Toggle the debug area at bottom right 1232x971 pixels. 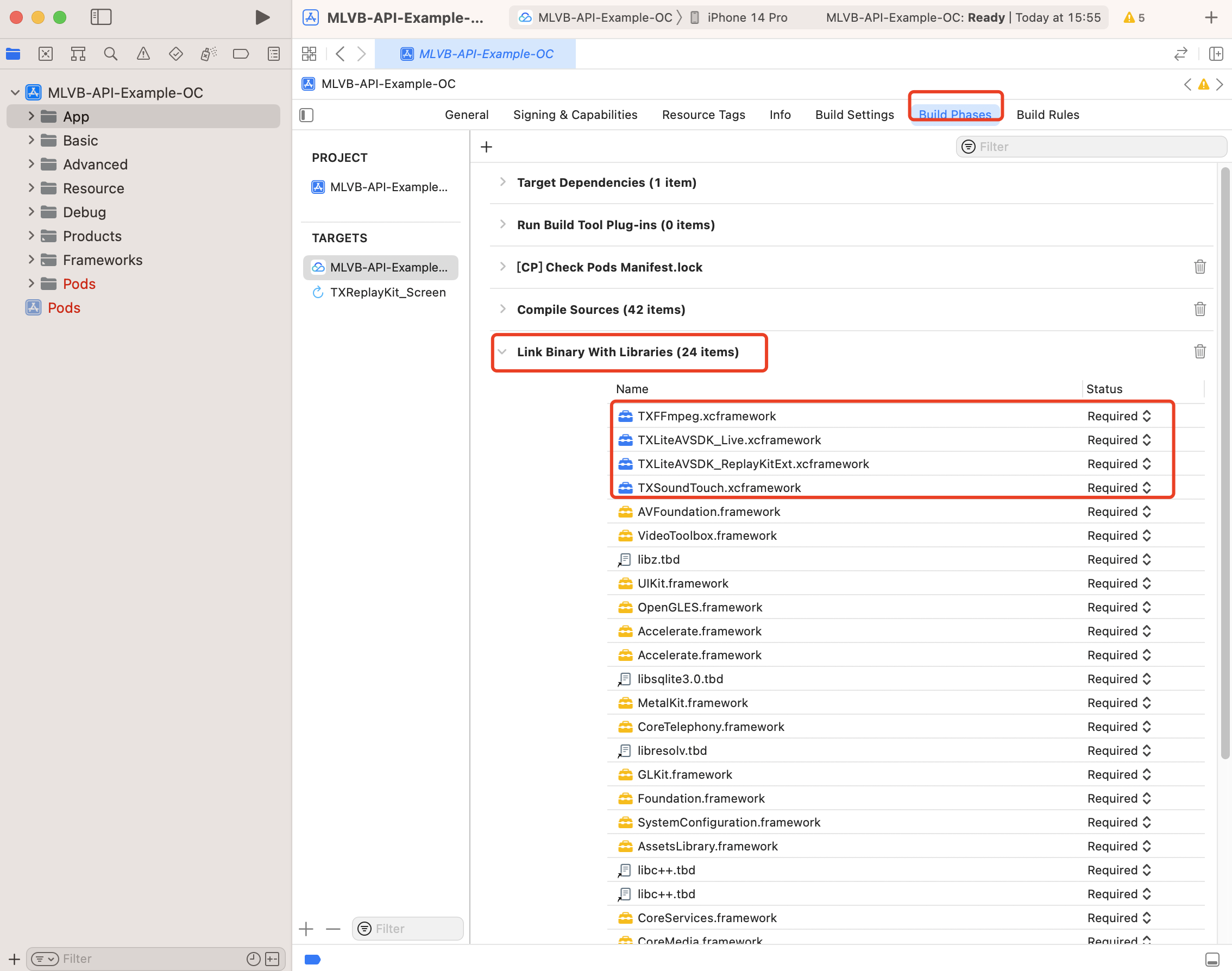1211,960
